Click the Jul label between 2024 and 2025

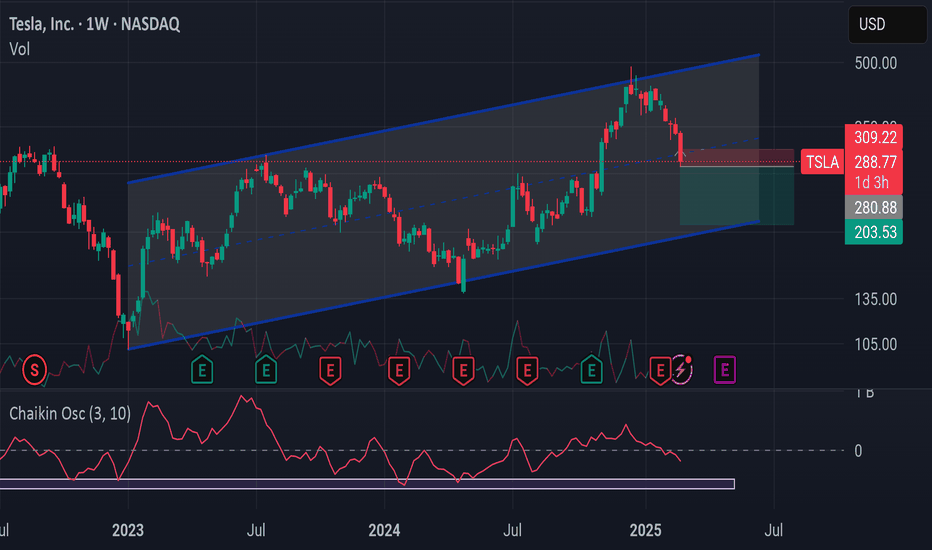512,530
